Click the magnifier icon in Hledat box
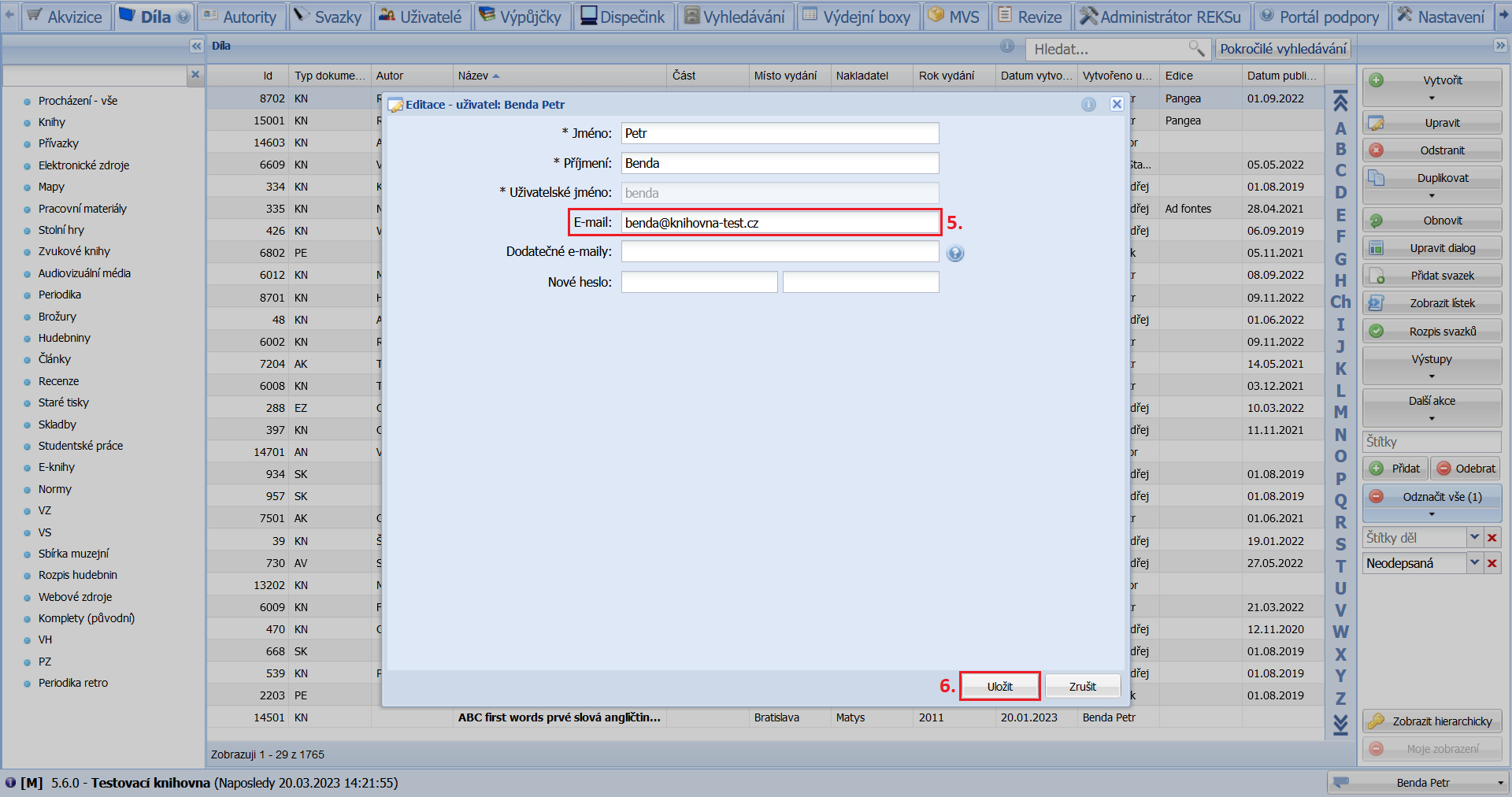 (1196, 49)
